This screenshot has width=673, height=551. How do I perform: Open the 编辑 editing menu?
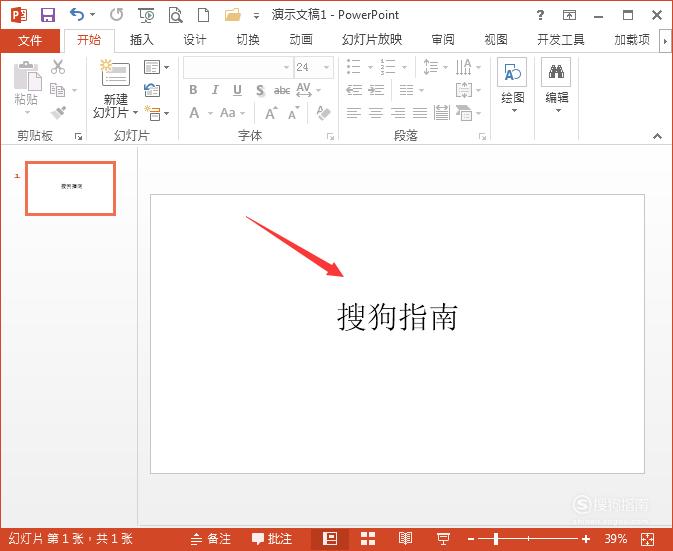tap(557, 86)
